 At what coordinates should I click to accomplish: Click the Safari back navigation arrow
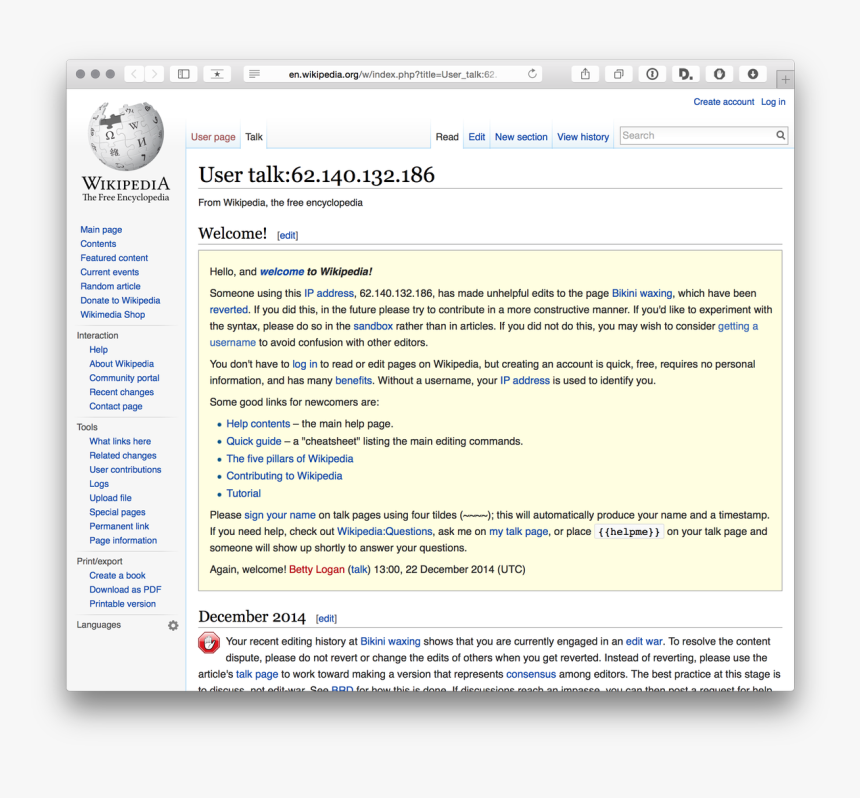134,74
